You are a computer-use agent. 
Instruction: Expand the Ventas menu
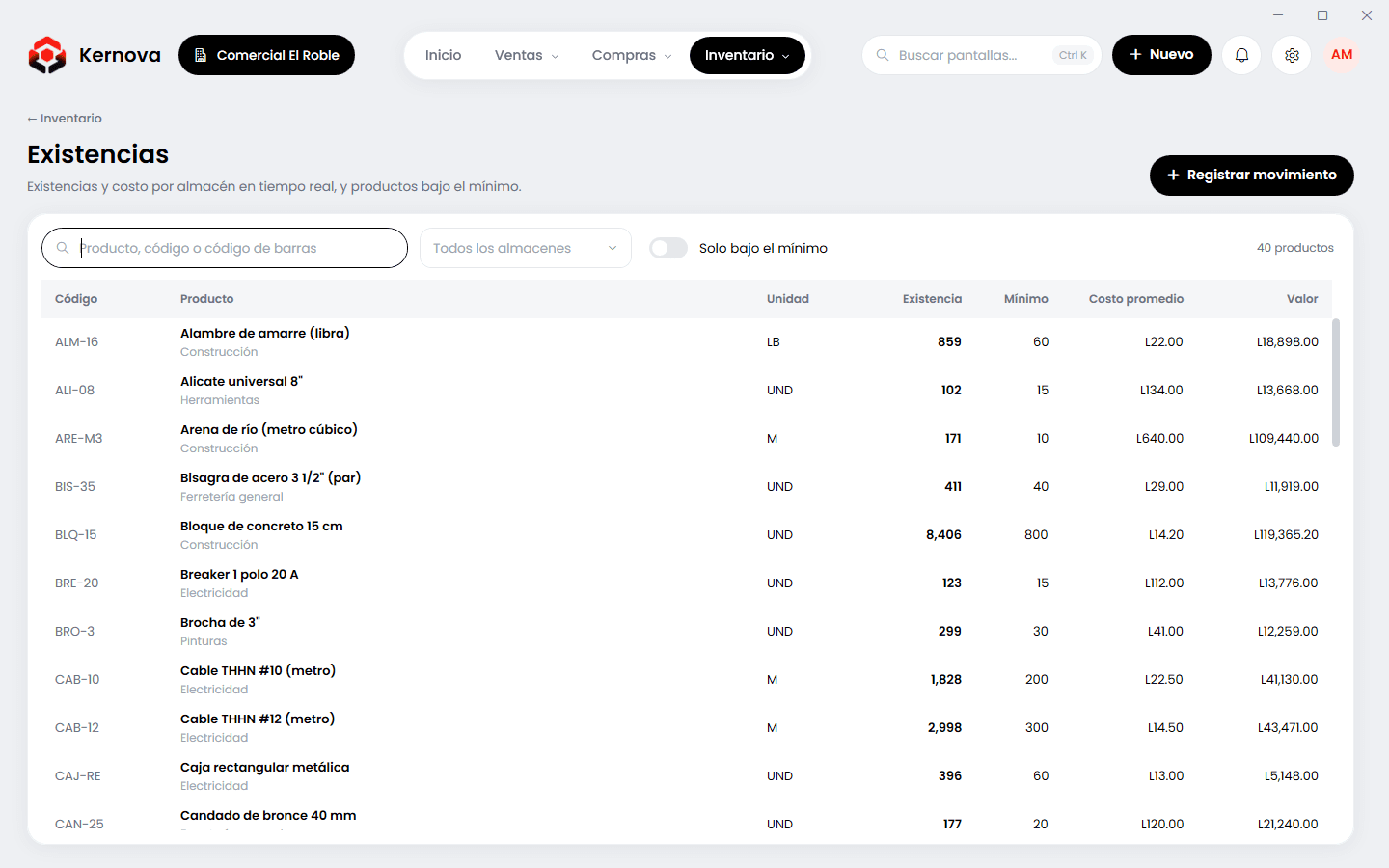click(527, 55)
